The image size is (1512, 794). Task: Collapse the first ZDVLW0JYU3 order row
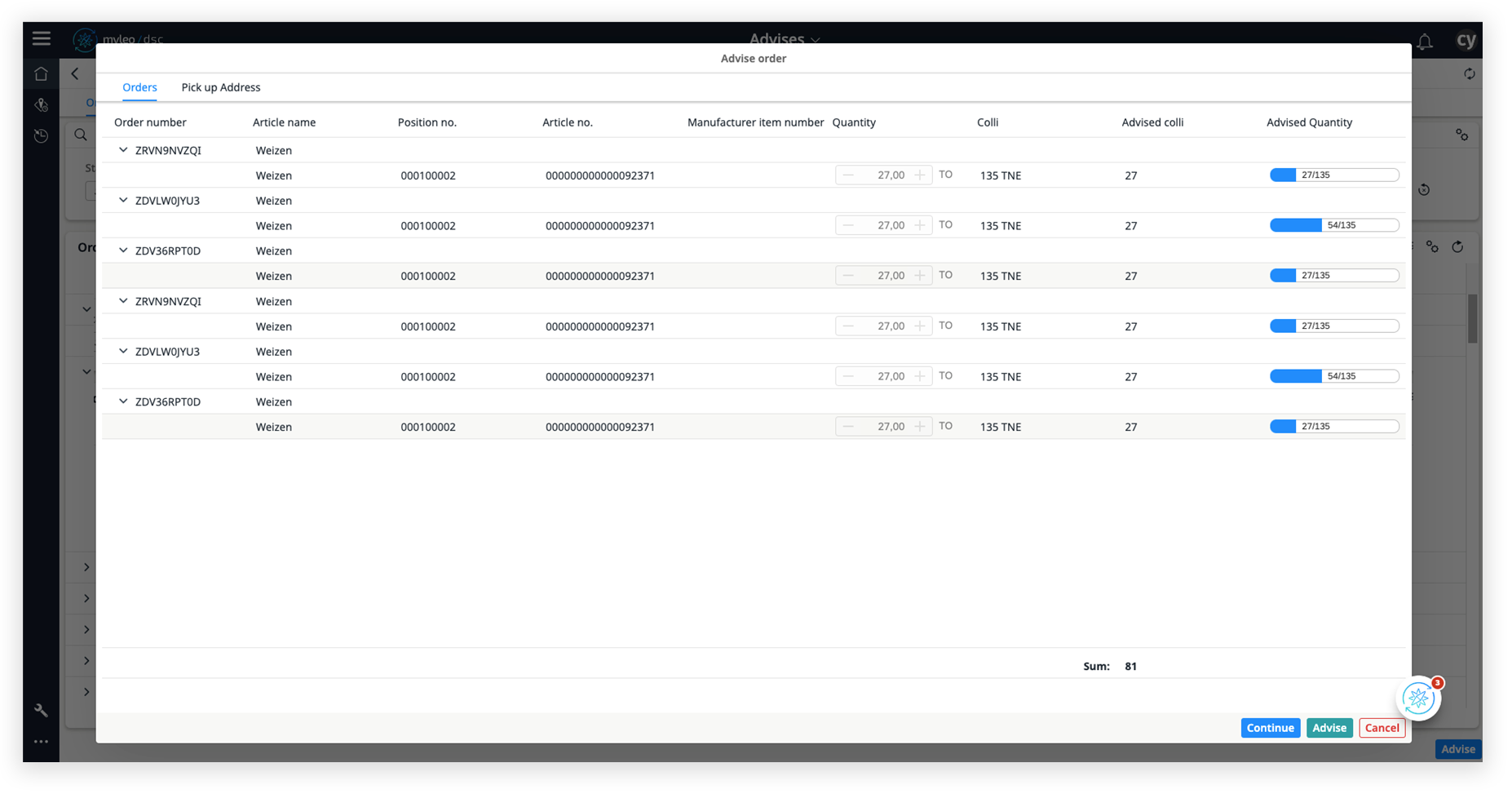click(x=123, y=201)
